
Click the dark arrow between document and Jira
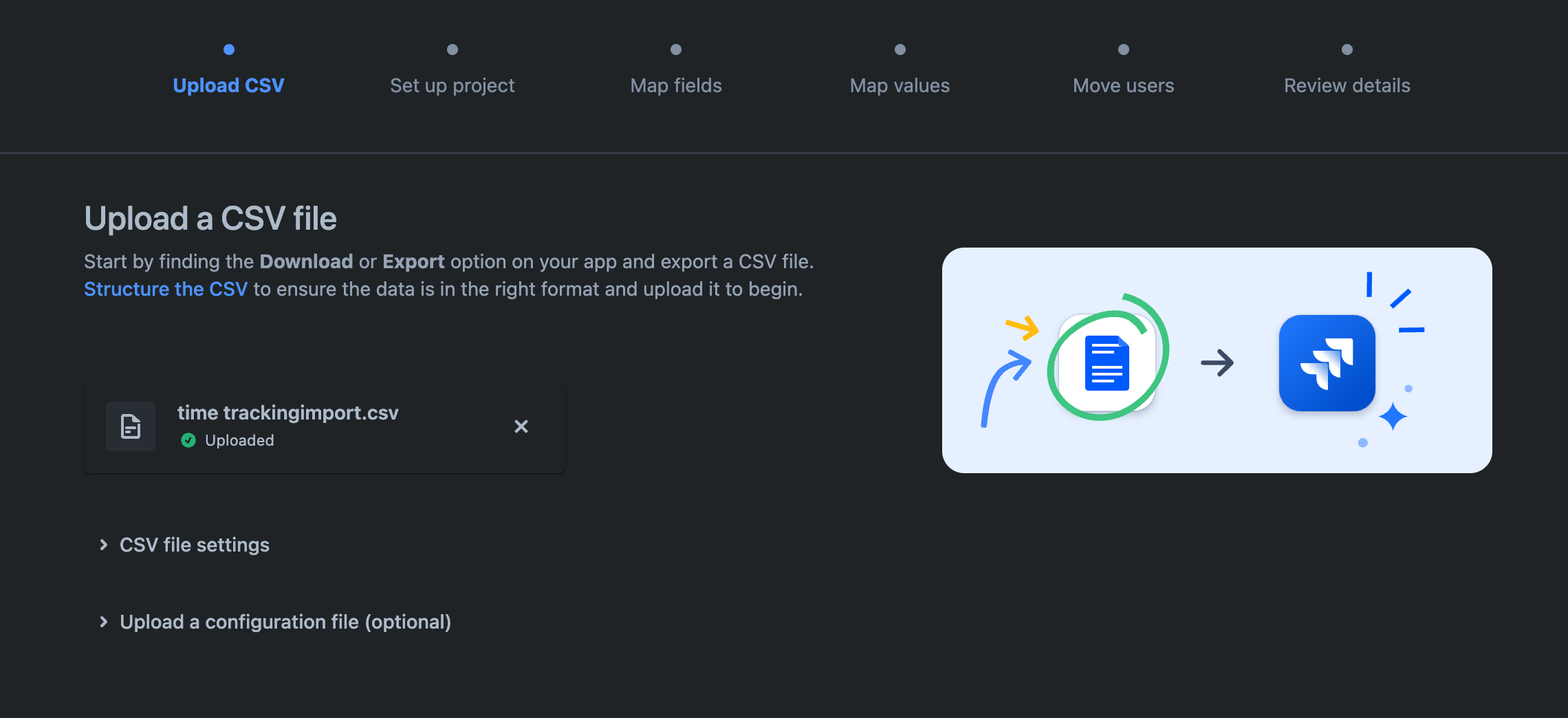pyautogui.click(x=1217, y=363)
